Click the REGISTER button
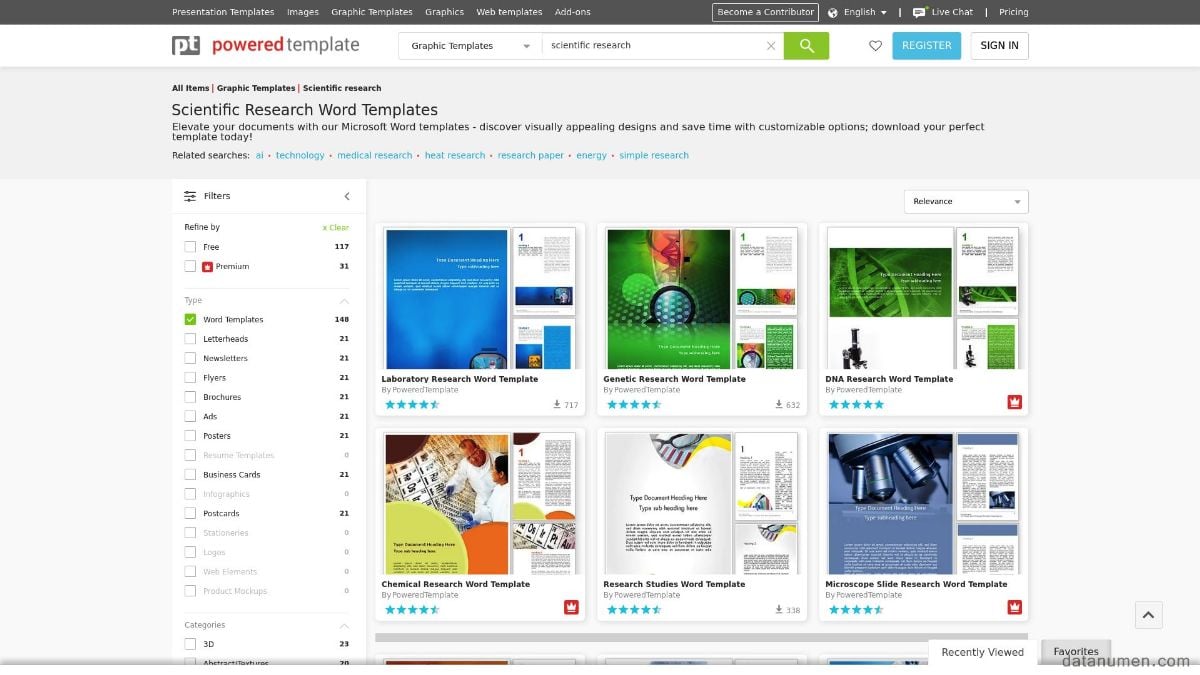 point(926,46)
